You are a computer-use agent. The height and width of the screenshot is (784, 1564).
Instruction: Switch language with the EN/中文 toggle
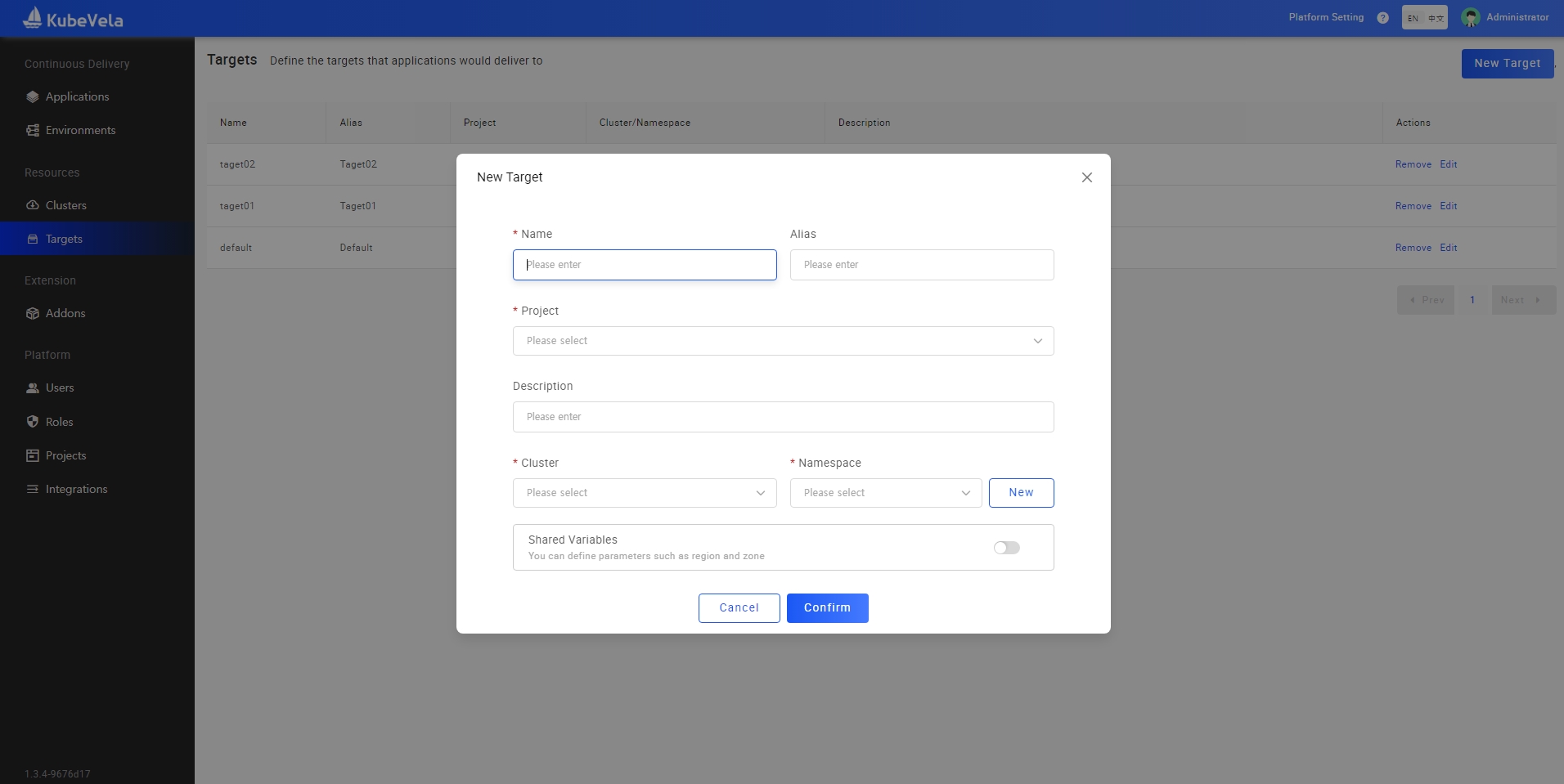1424,18
